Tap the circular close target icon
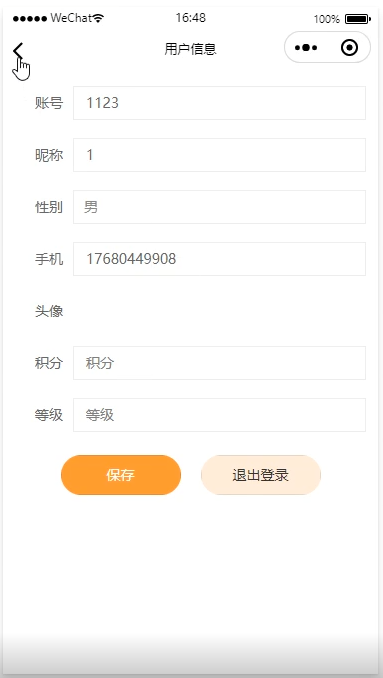The height and width of the screenshot is (678, 383). (349, 48)
